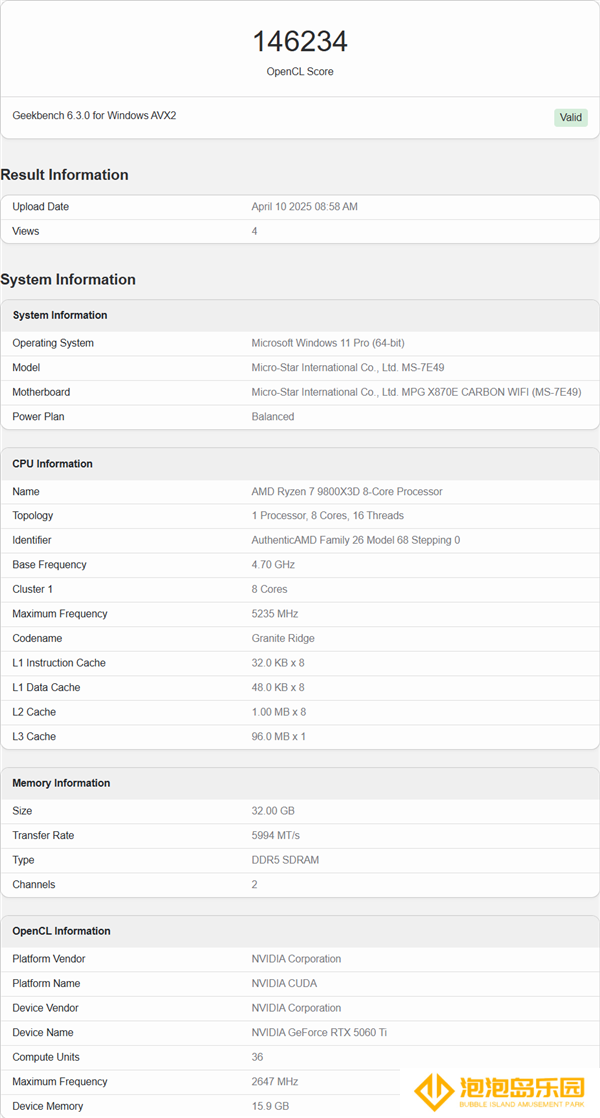
Task: Click the Views value '4'
Action: click(254, 231)
